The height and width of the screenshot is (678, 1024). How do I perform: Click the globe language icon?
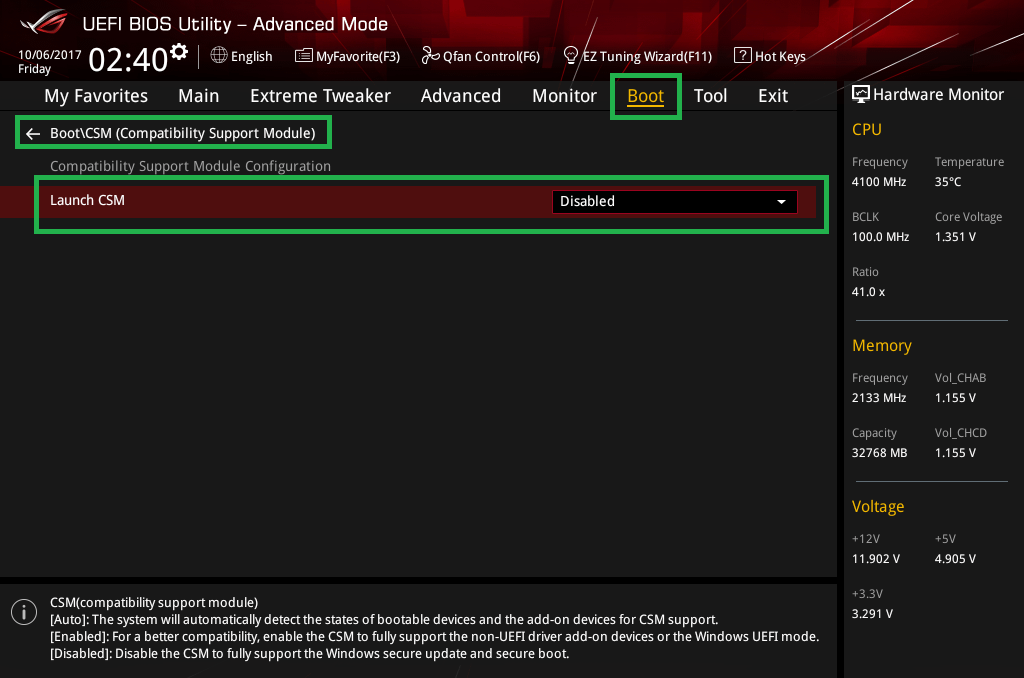coord(219,56)
